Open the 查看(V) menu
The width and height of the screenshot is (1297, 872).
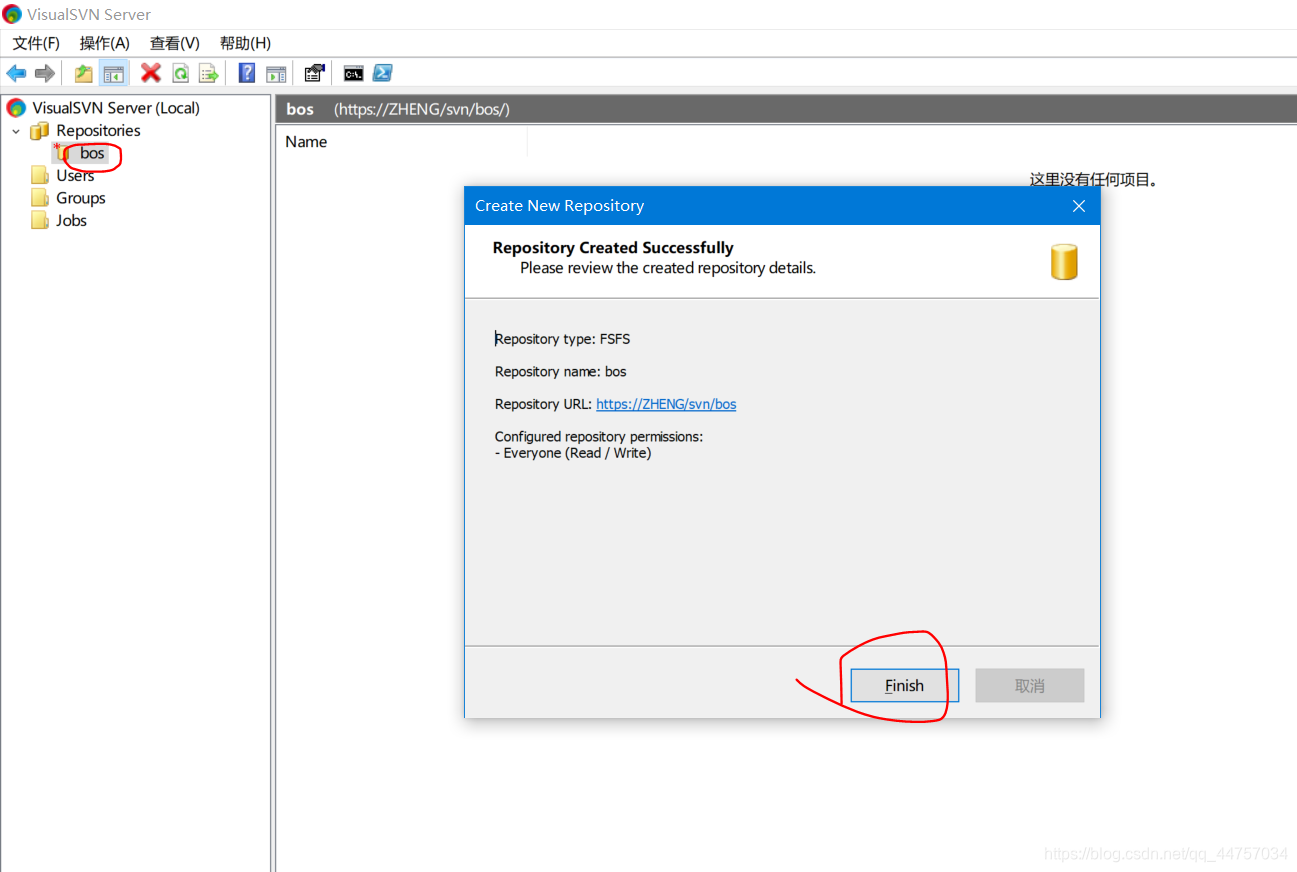coord(175,43)
